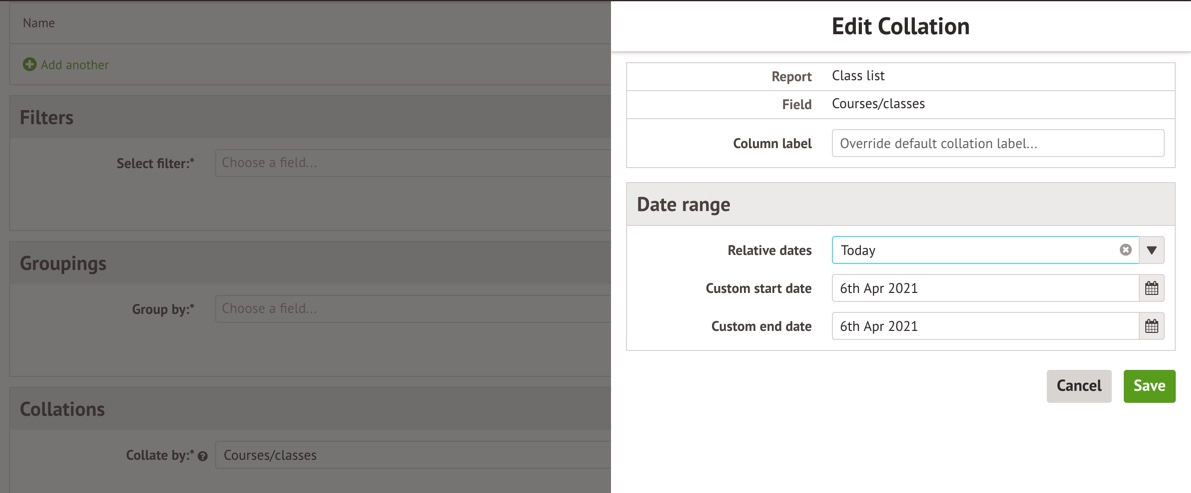Click the Custom start date text field
This screenshot has height=493, width=1191.
point(984,288)
